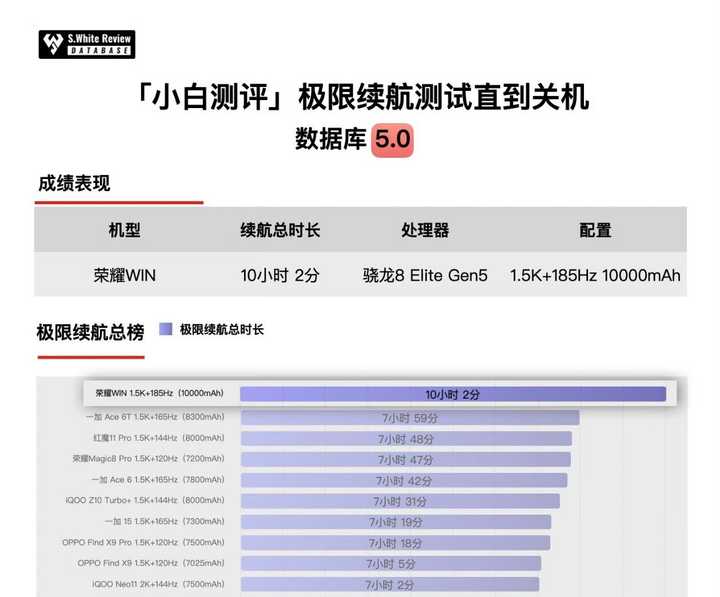Viewport: 720px width, 597px height.
Task: Click the purple 极限续航总时长 legend swatch
Action: pos(165,329)
